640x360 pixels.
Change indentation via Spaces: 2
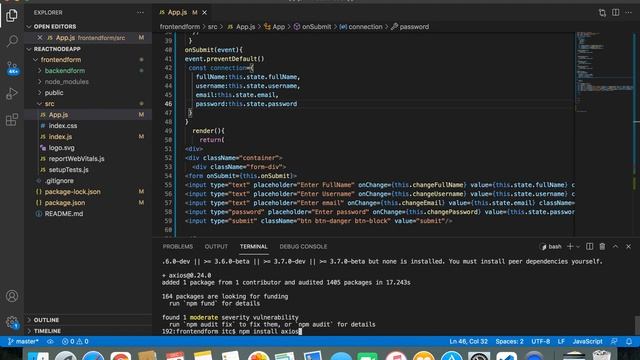tap(509, 341)
